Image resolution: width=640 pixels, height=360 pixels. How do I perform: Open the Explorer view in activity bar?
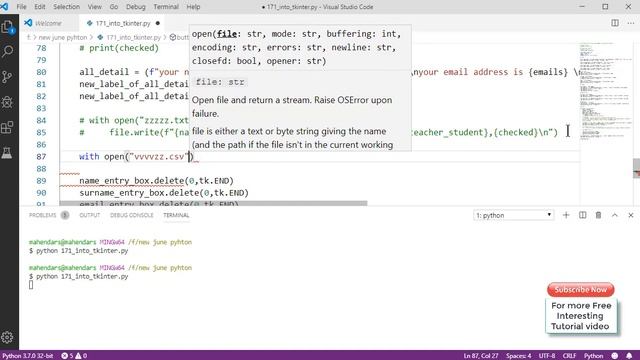point(7,27)
